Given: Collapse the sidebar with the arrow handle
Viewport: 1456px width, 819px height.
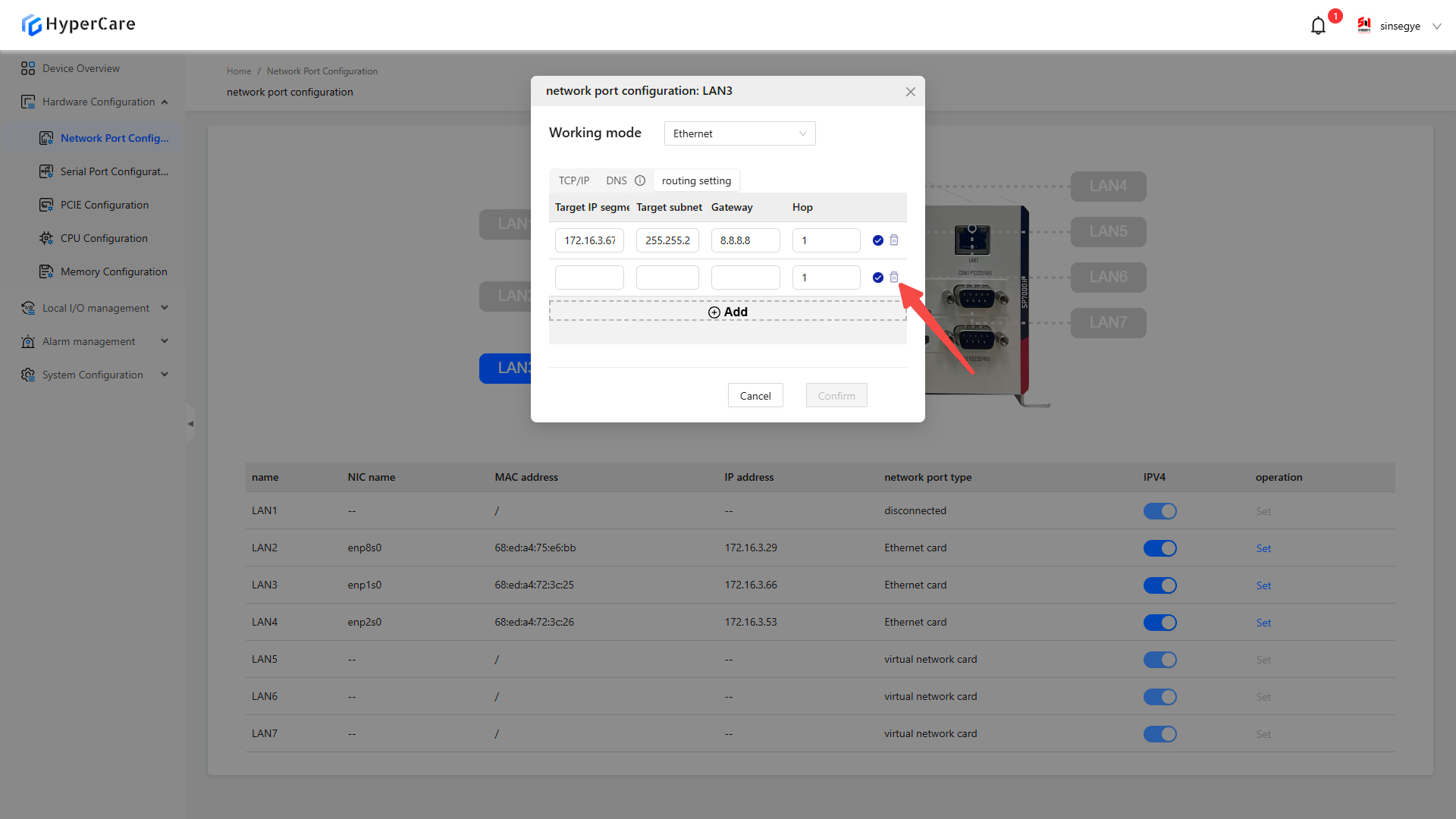Looking at the screenshot, I should tap(190, 424).
